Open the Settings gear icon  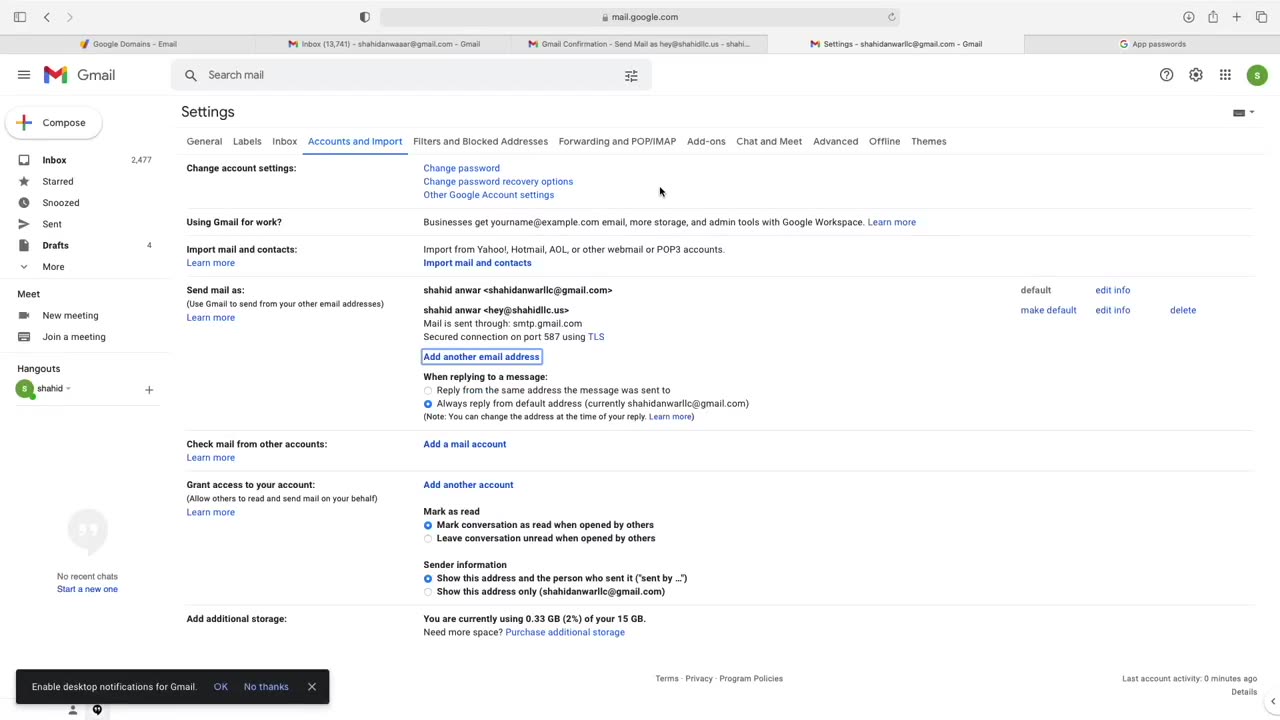(x=1196, y=75)
